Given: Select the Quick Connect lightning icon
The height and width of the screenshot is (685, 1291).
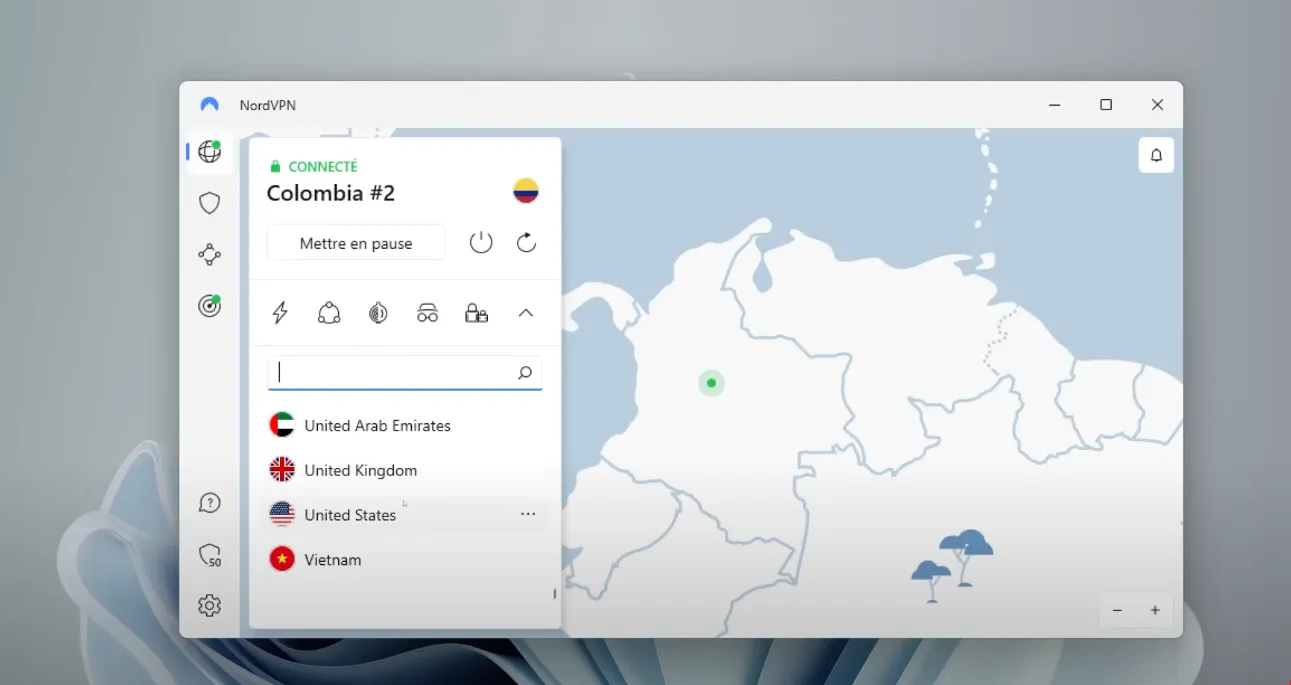Looking at the screenshot, I should point(280,313).
